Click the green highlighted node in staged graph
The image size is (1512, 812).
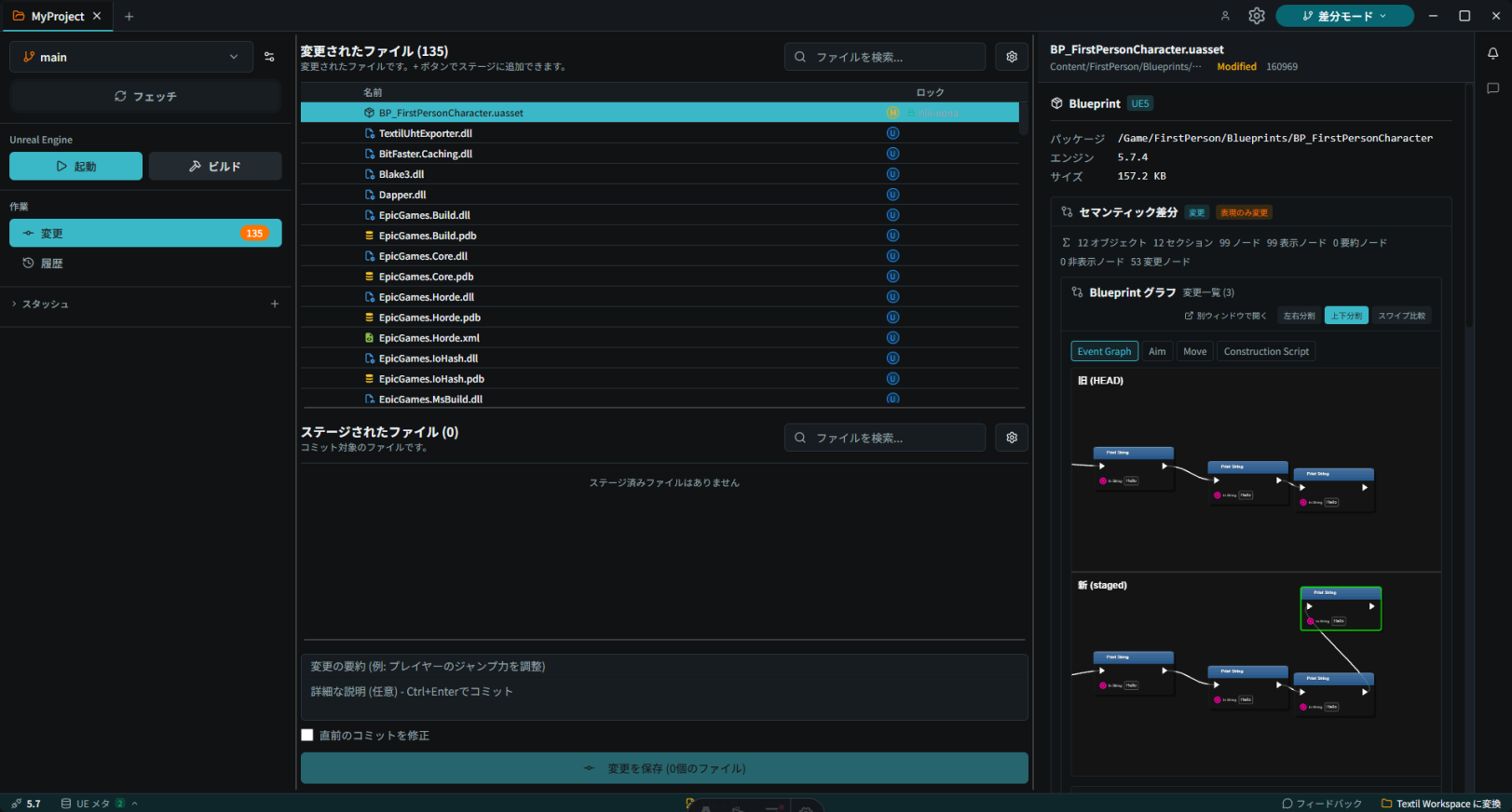click(1341, 608)
